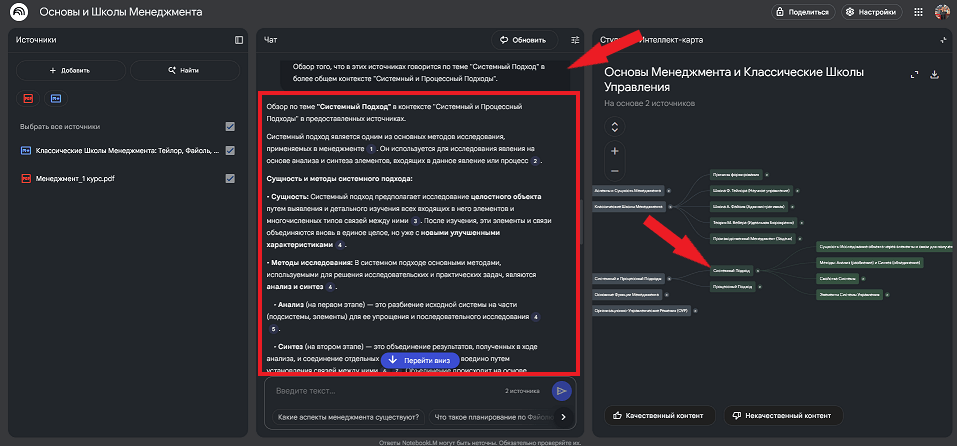Uncheck the Классические Школы Менеджмента source
Screen dimensions: 957x446
click(230, 150)
